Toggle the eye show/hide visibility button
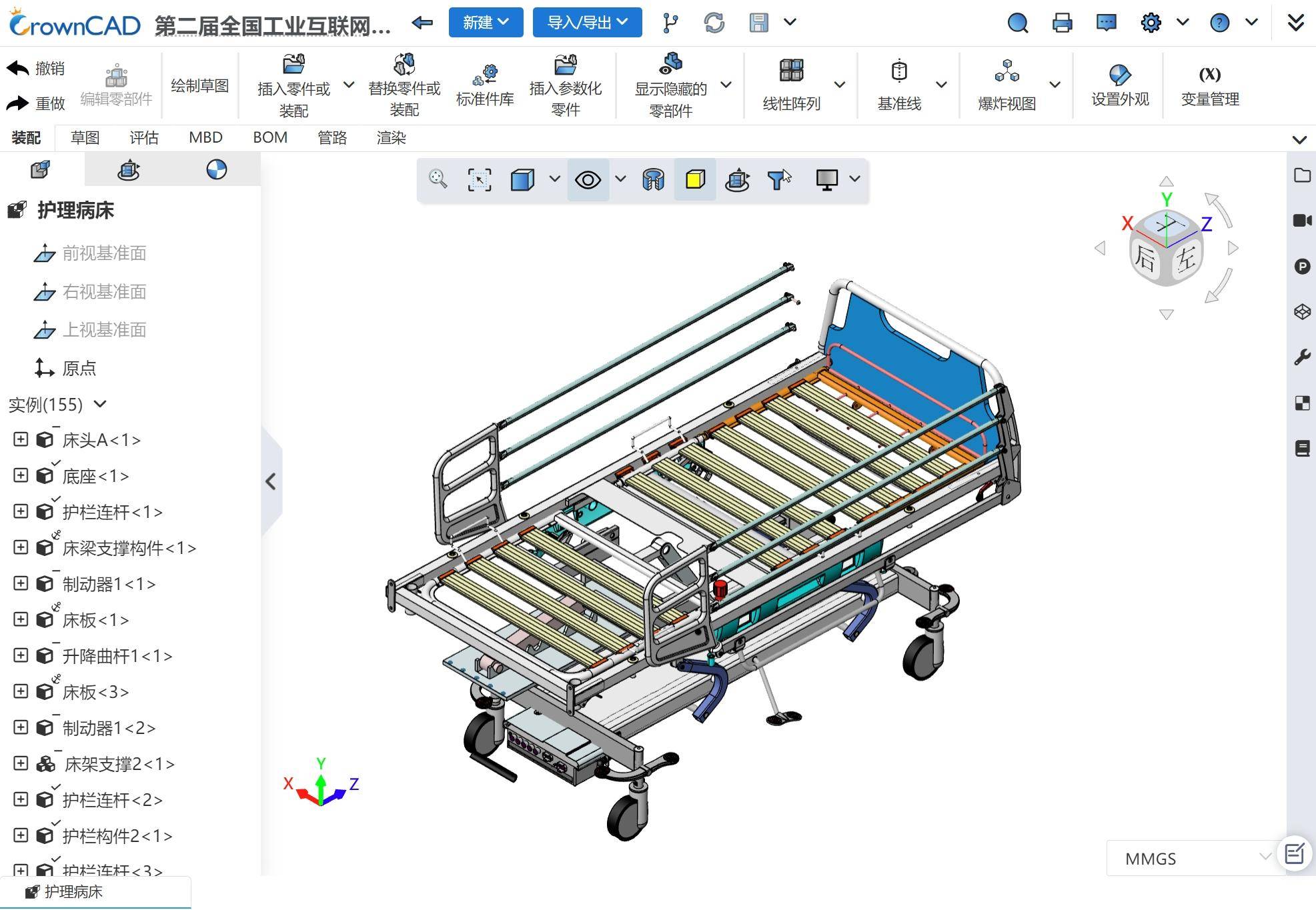 coord(588,179)
